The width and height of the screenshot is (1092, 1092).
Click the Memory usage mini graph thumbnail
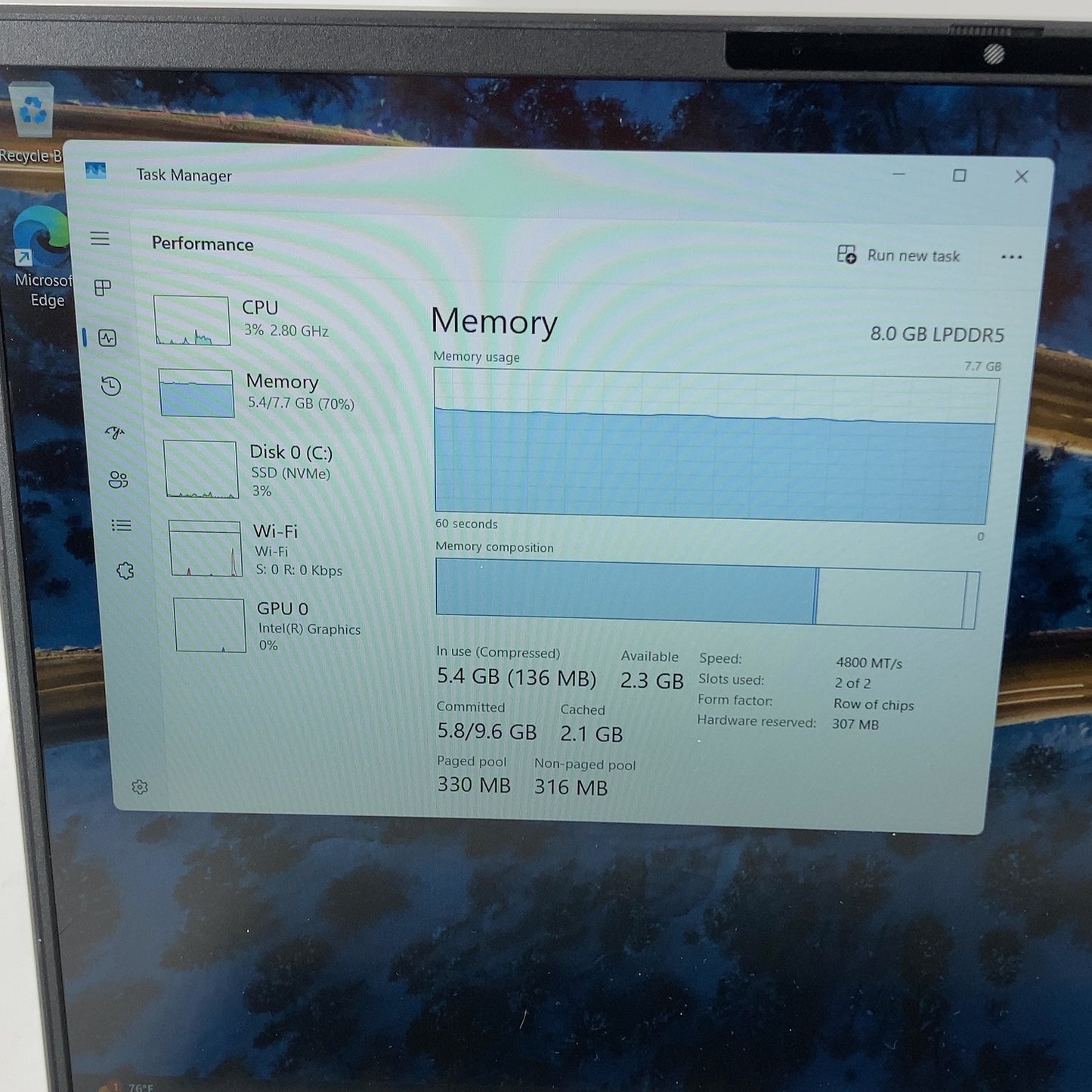point(196,393)
